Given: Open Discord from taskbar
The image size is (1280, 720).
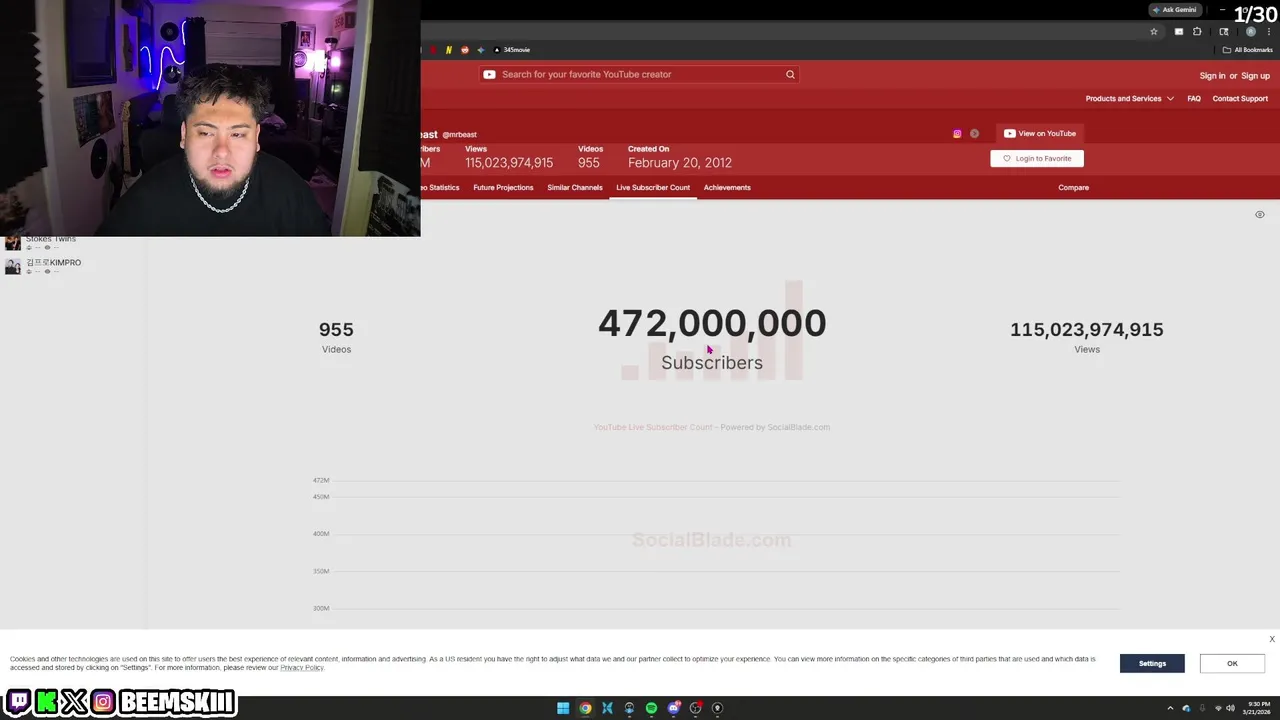Looking at the screenshot, I should click(673, 708).
